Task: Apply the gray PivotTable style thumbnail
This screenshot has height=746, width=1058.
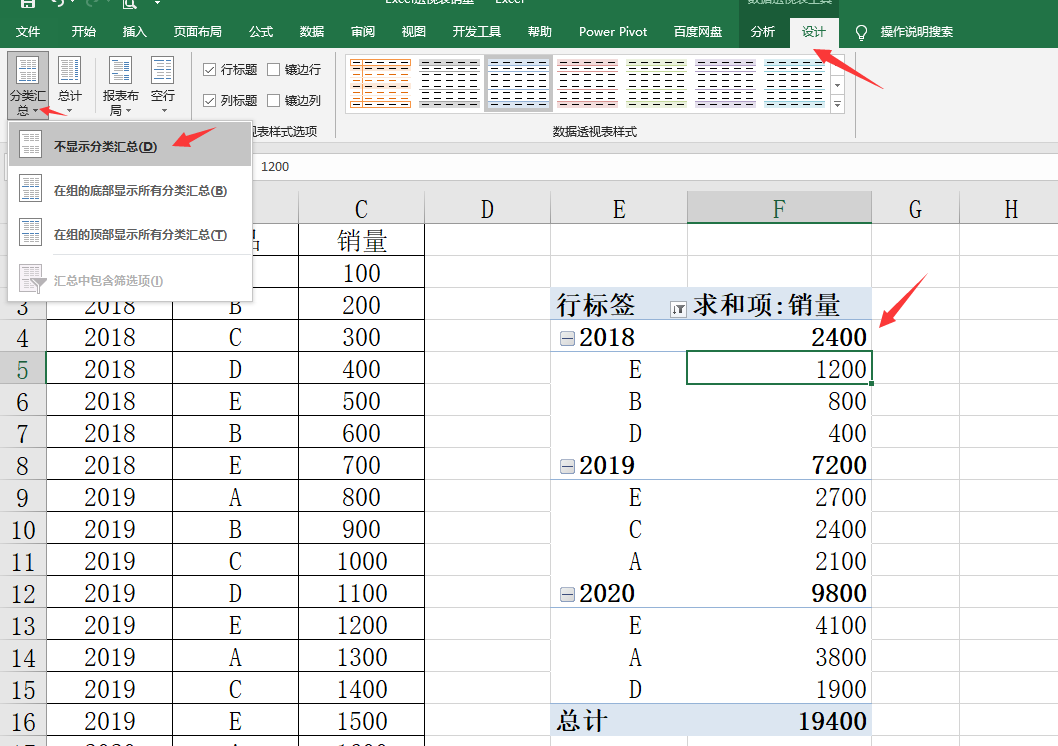Action: coord(449,83)
